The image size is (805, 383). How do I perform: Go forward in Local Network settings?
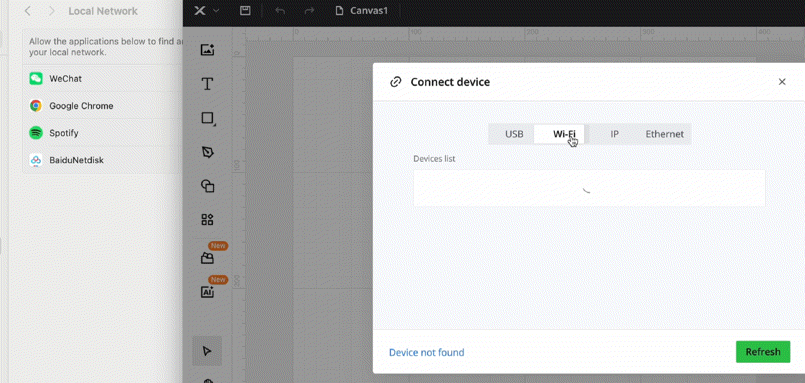tap(52, 11)
